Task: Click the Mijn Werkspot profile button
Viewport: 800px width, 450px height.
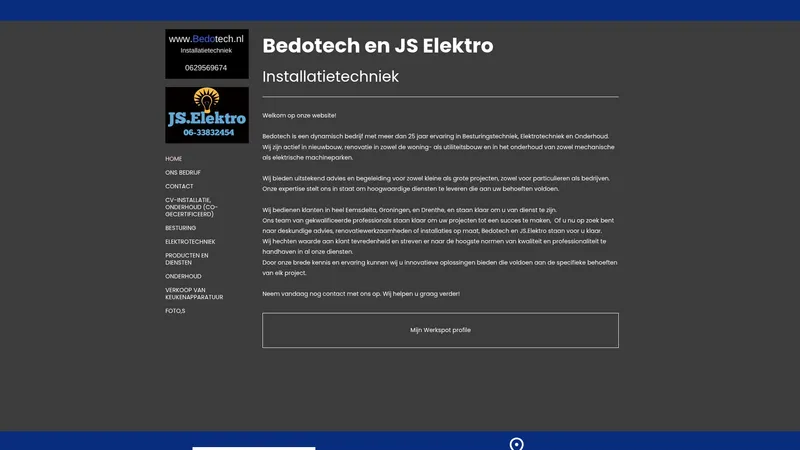Action: click(440, 330)
